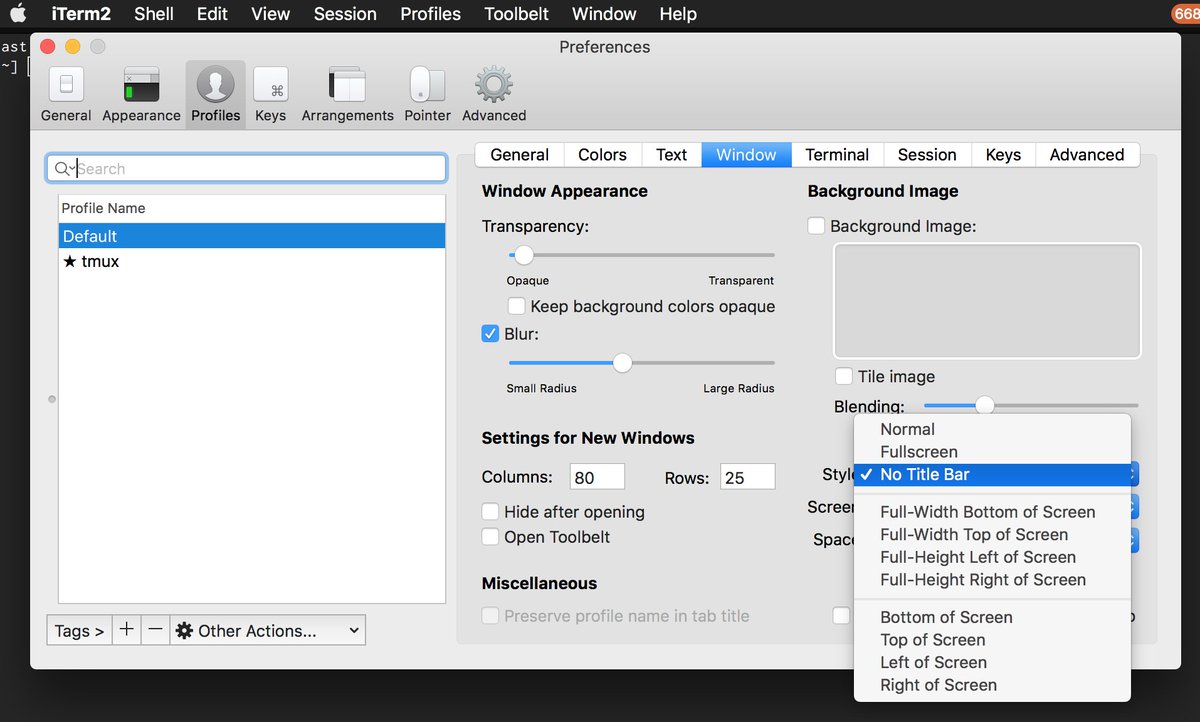Open the Keys preferences pane icon
The height and width of the screenshot is (722, 1200).
[x=270, y=85]
